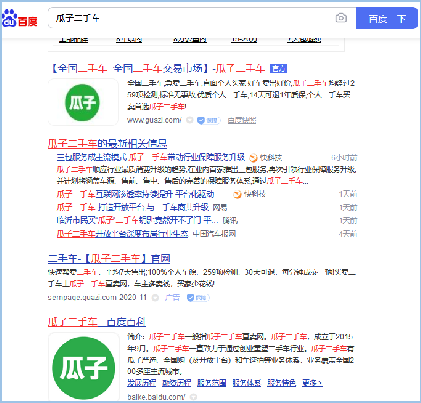The height and width of the screenshot is (403, 421).
Task: Click the gray icon after sempage.guazi.com date
Action: [x=155, y=297]
